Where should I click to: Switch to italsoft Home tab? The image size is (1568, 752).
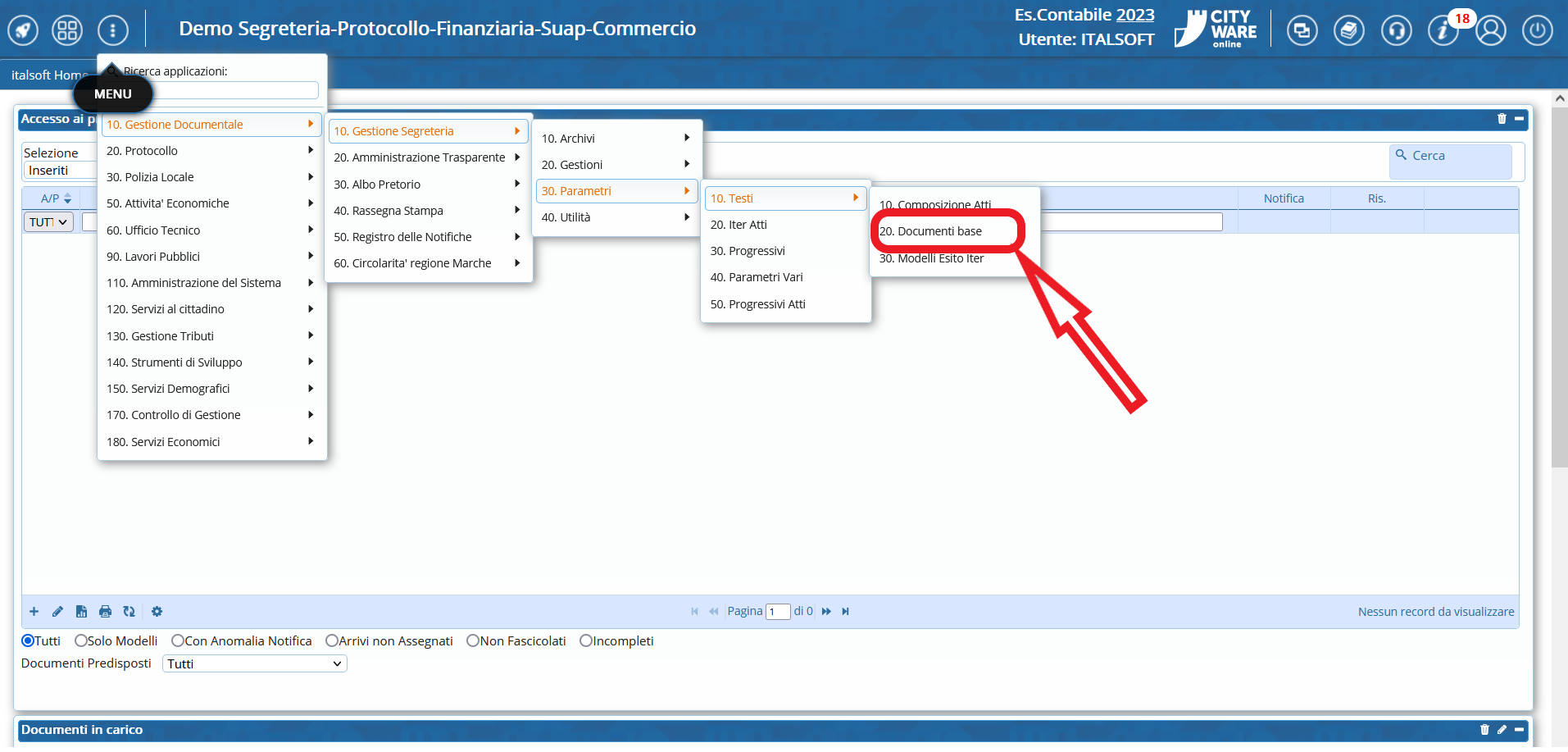pyautogui.click(x=49, y=75)
